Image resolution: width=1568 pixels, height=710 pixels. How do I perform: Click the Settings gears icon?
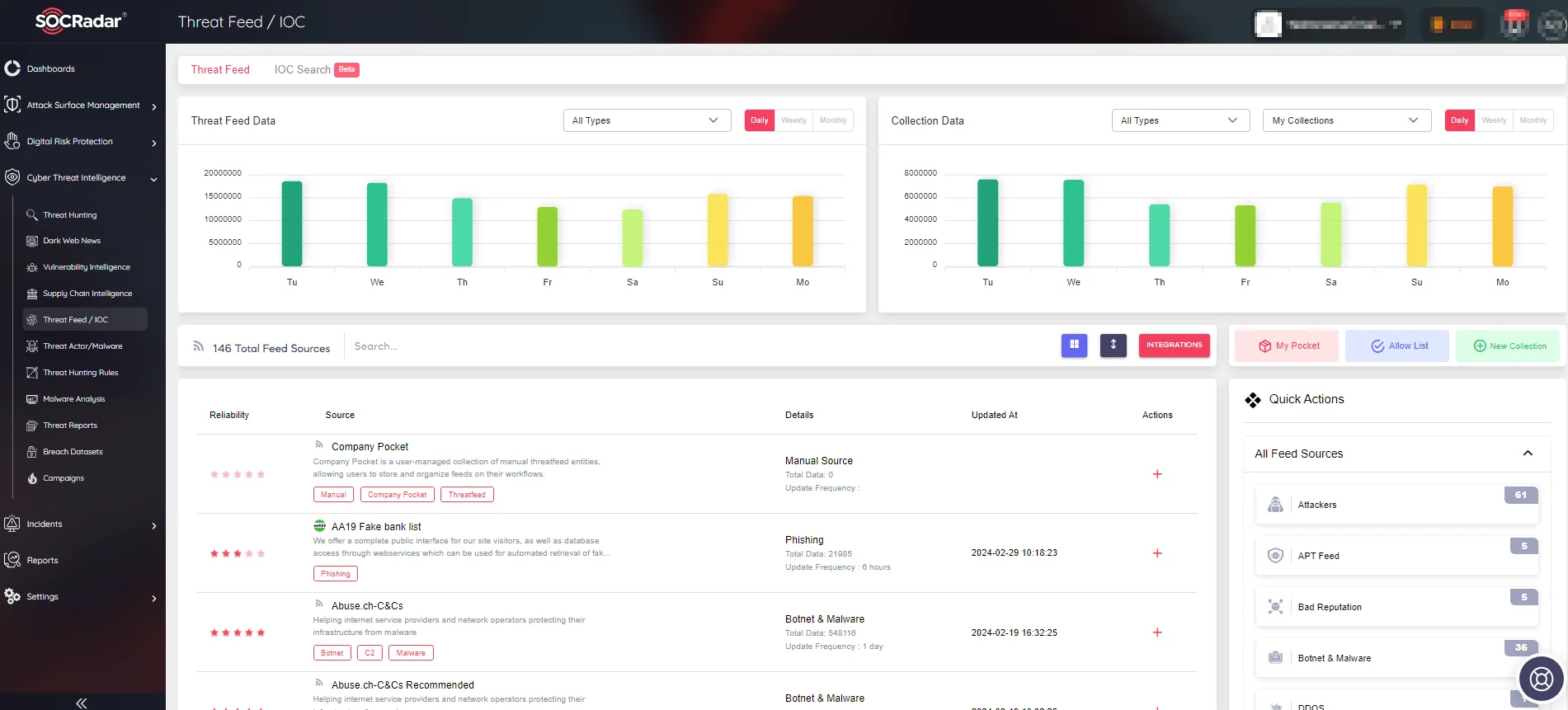(12, 596)
